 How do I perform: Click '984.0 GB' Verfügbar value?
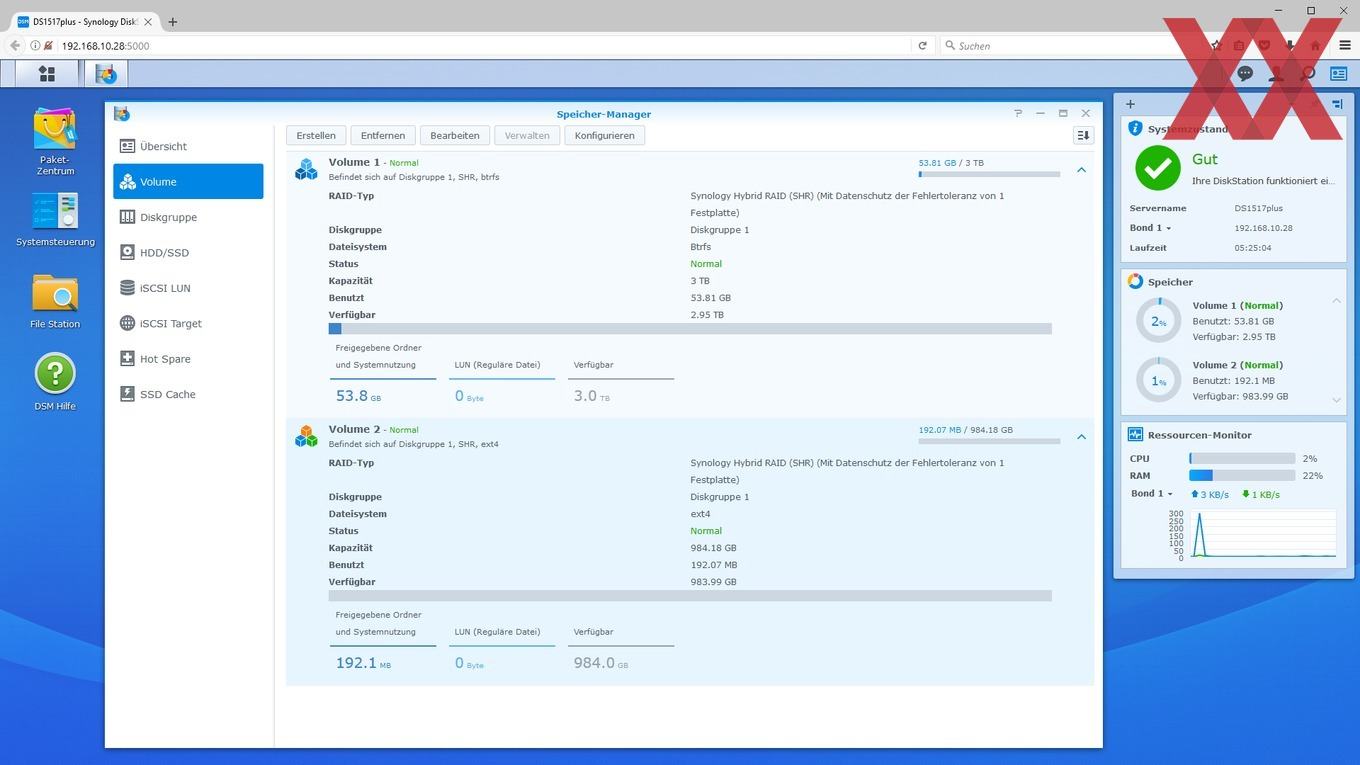pyautogui.click(x=601, y=663)
